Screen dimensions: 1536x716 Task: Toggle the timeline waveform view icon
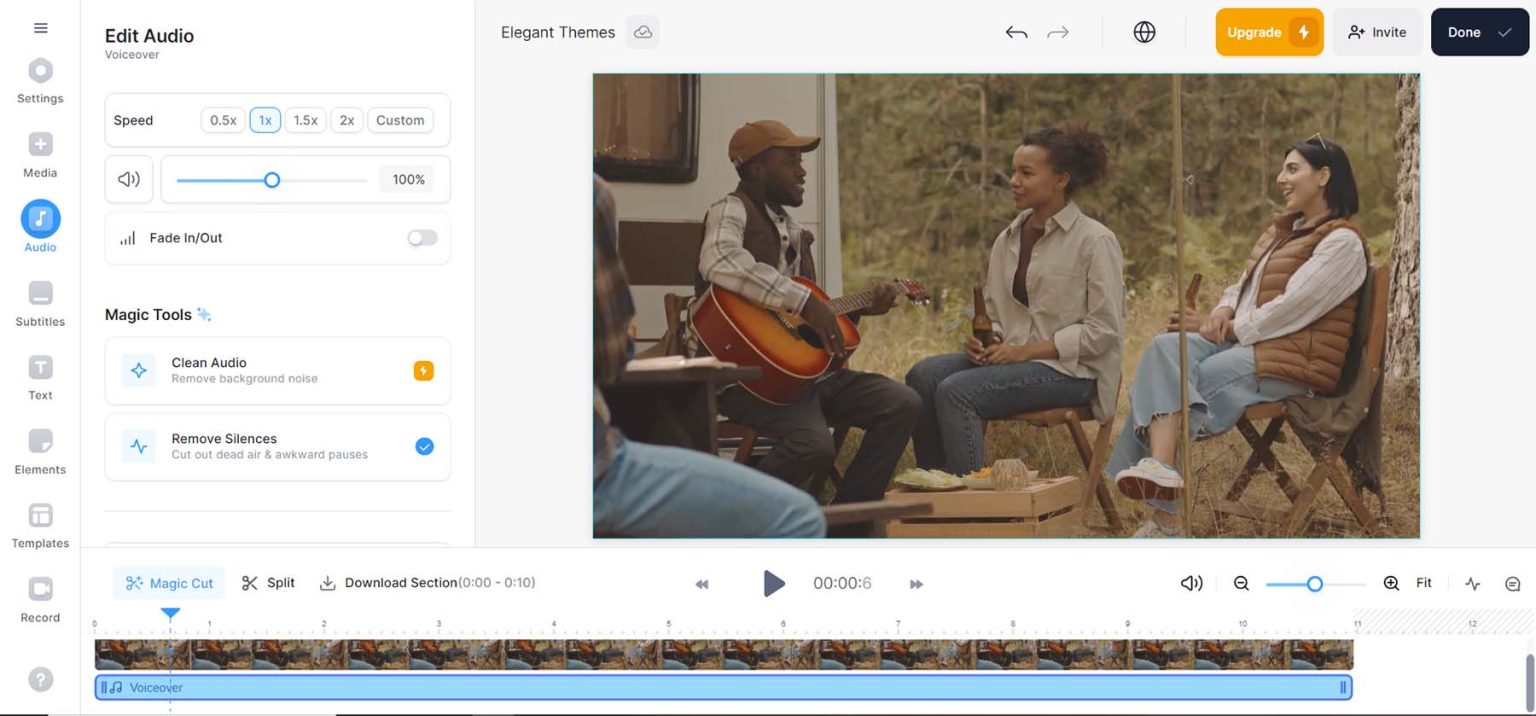(1472, 584)
